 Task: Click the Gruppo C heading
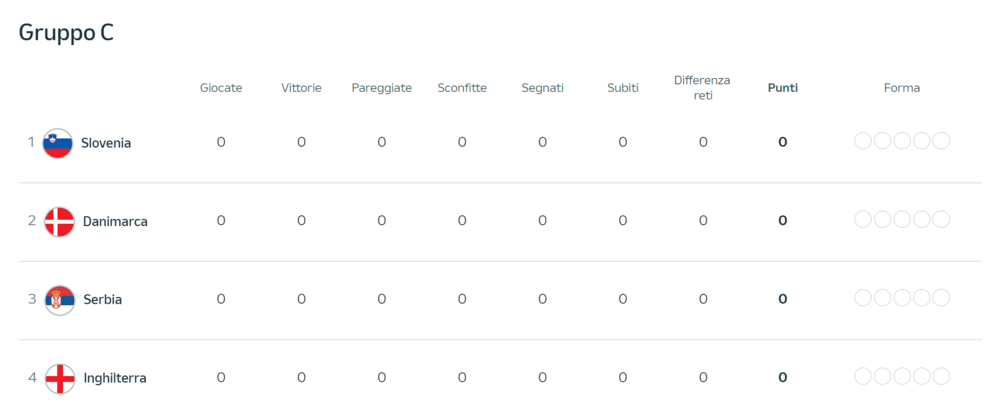point(66,33)
